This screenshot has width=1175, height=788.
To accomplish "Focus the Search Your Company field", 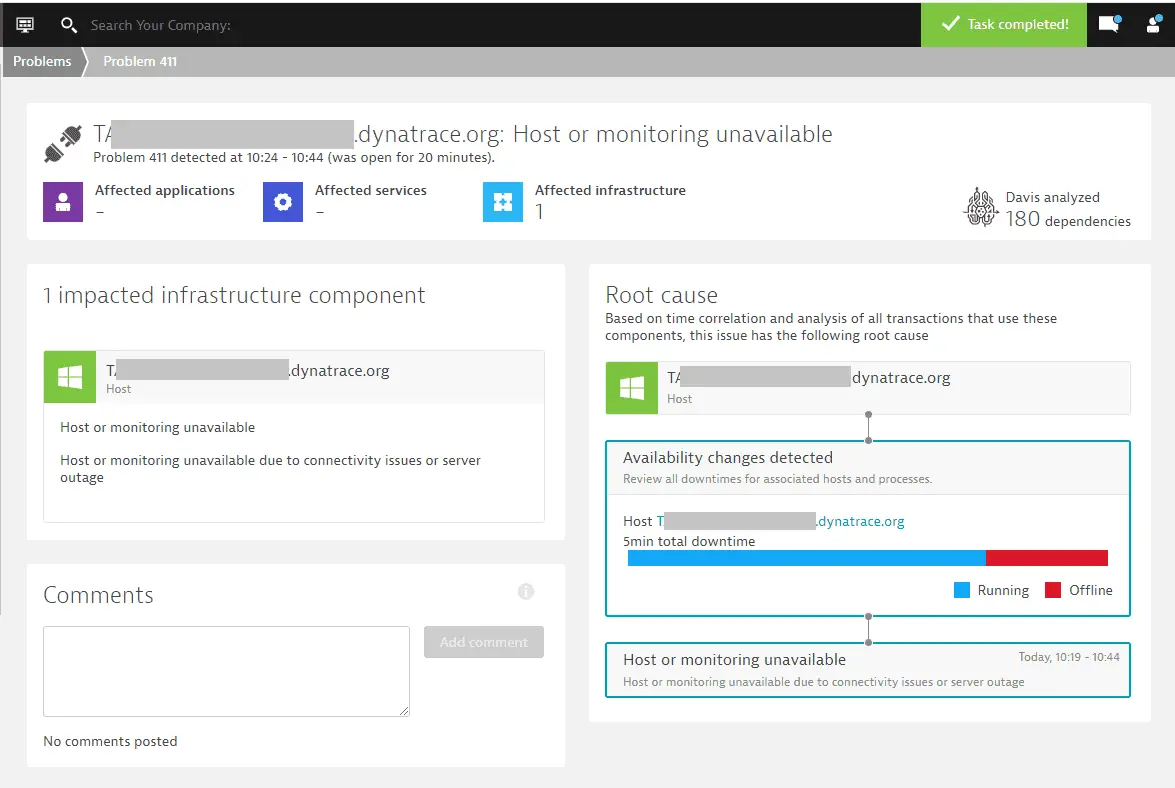I will click(x=160, y=25).
